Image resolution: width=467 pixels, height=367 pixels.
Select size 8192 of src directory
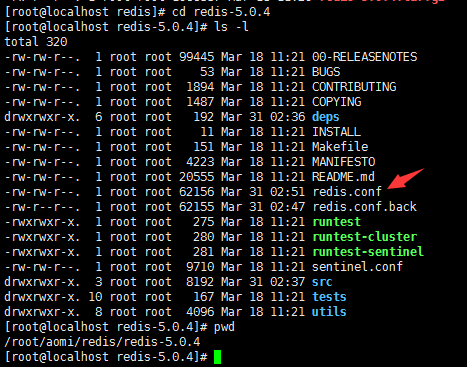click(x=200, y=282)
